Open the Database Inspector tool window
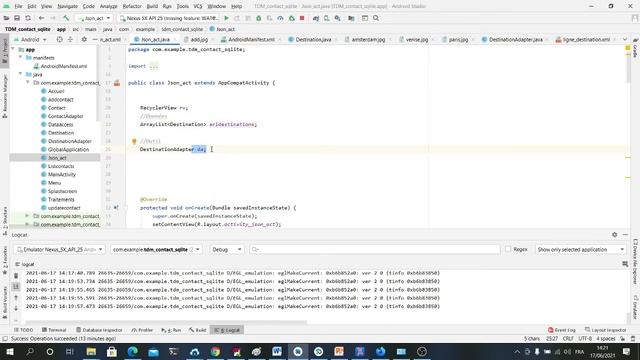The image size is (640, 360). tap(99, 330)
